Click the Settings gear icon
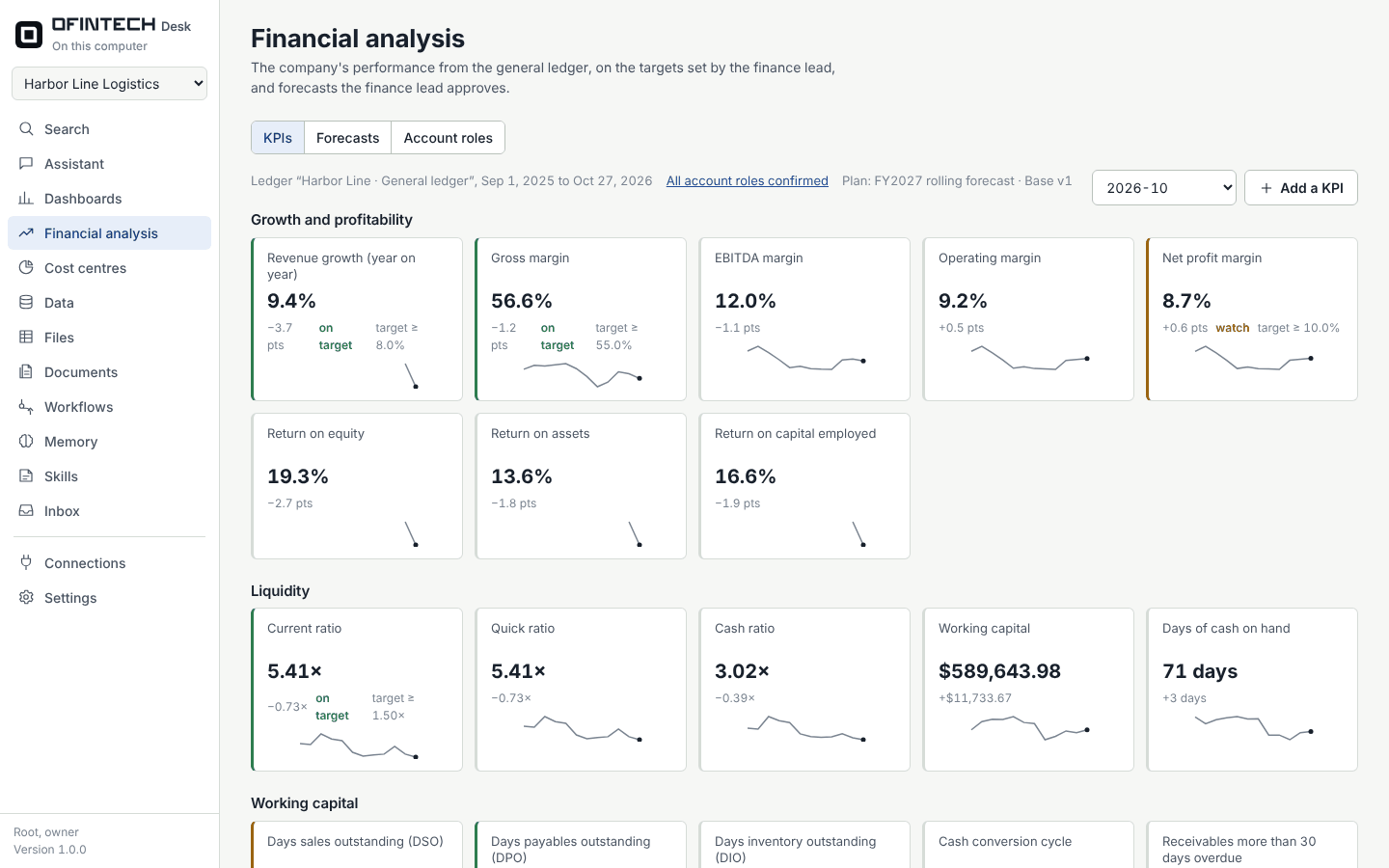This screenshot has height=868, width=1389. click(26, 598)
